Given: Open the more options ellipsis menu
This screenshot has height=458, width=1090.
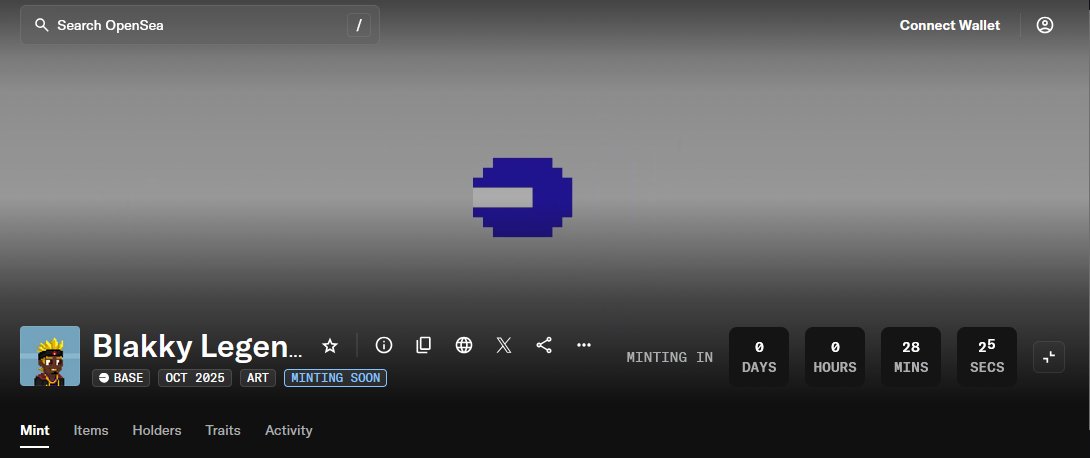Looking at the screenshot, I should tap(584, 345).
